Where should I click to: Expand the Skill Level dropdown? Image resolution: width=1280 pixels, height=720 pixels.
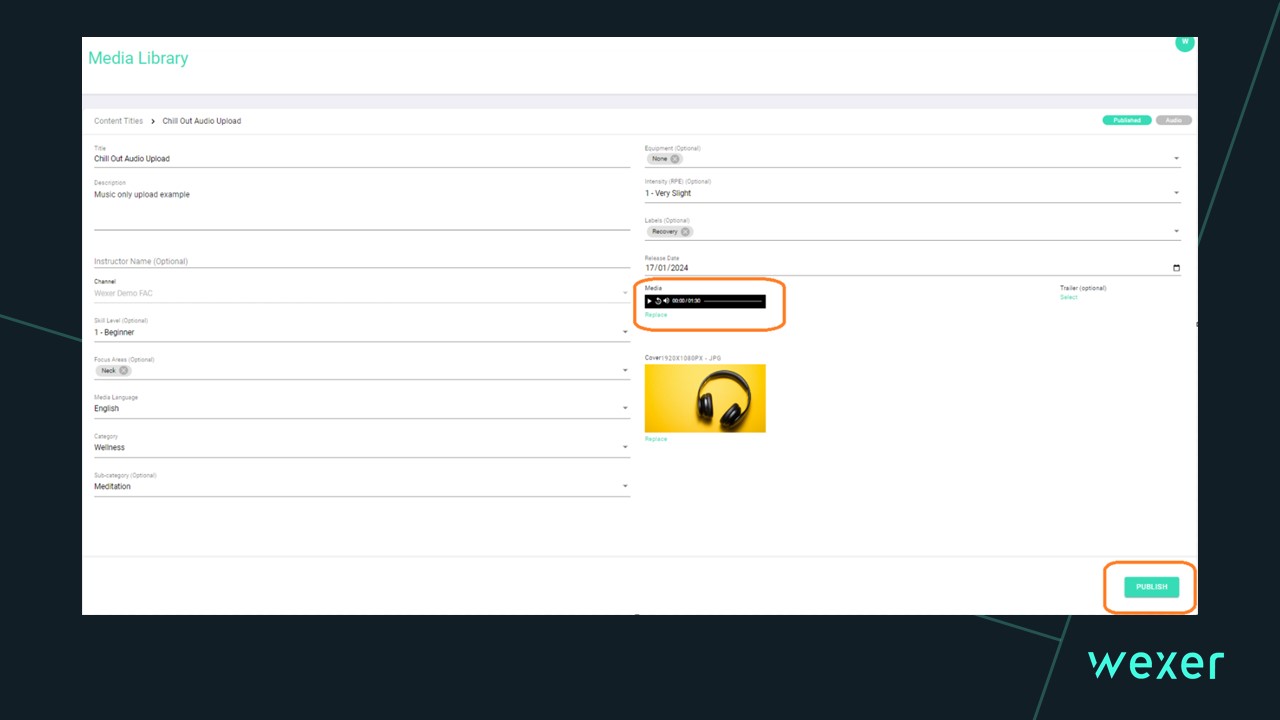[x=625, y=332]
